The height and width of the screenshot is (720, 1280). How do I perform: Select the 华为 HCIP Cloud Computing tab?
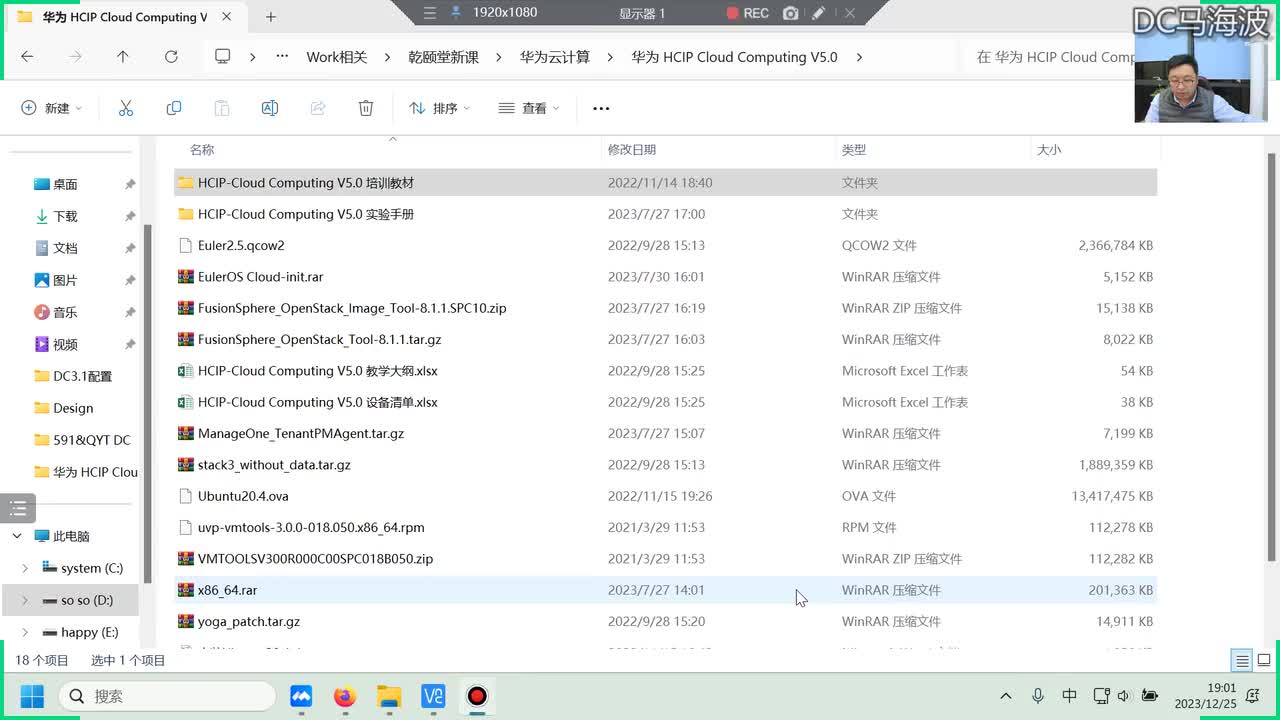125,17
